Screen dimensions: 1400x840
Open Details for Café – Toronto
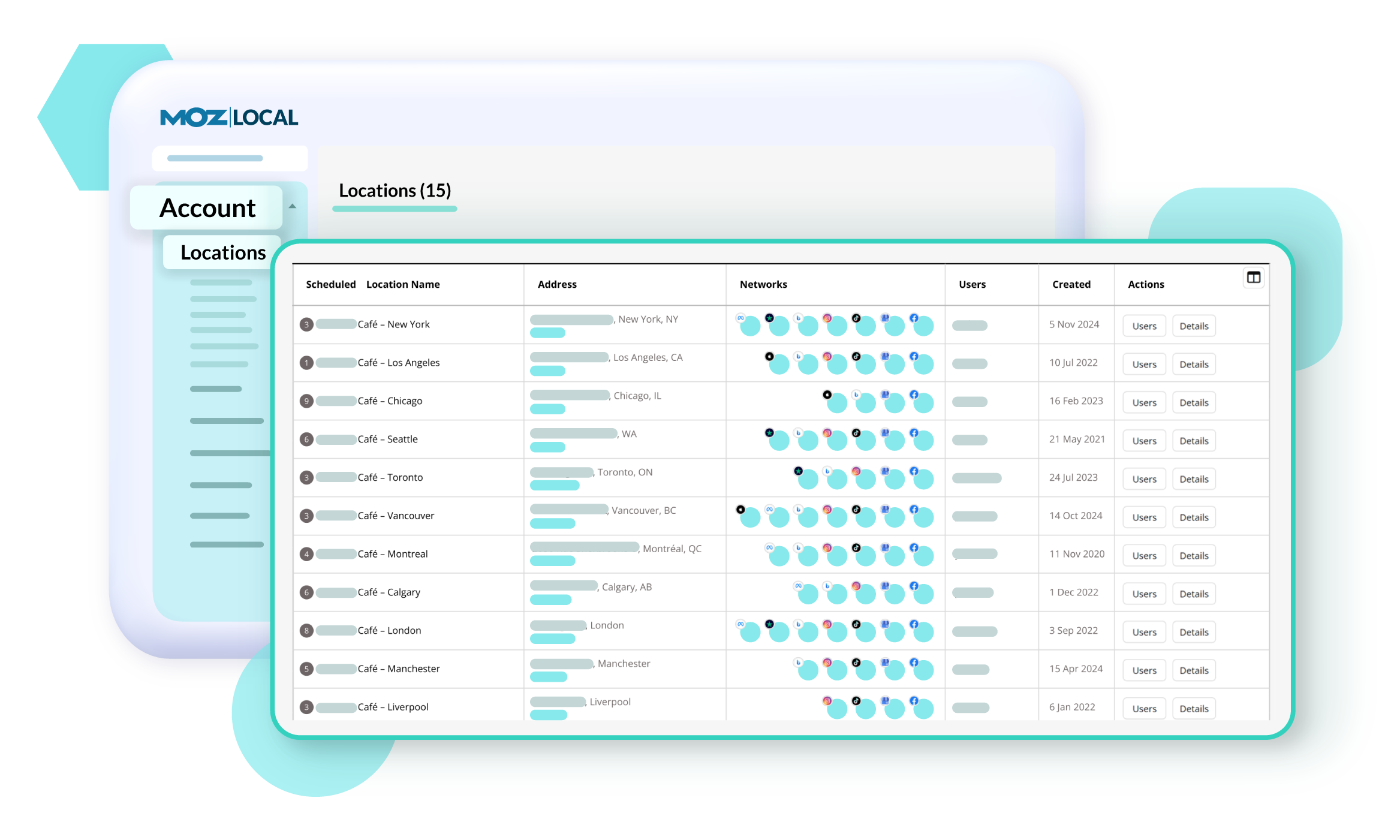1194,478
